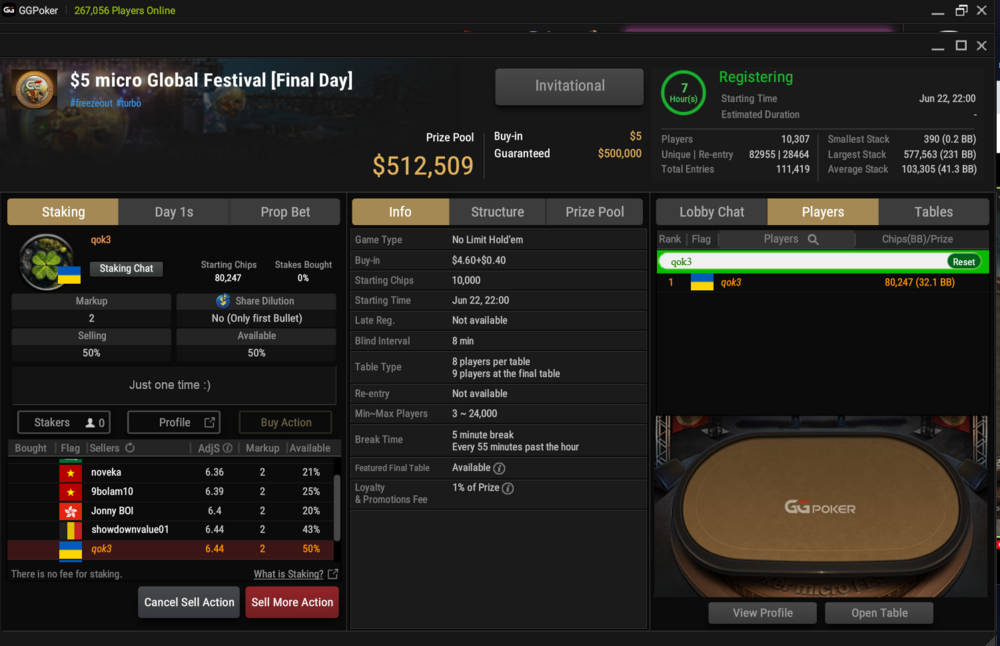The height and width of the screenshot is (646, 1000).
Task: Click the Share Dilution coin icon
Action: click(223, 300)
